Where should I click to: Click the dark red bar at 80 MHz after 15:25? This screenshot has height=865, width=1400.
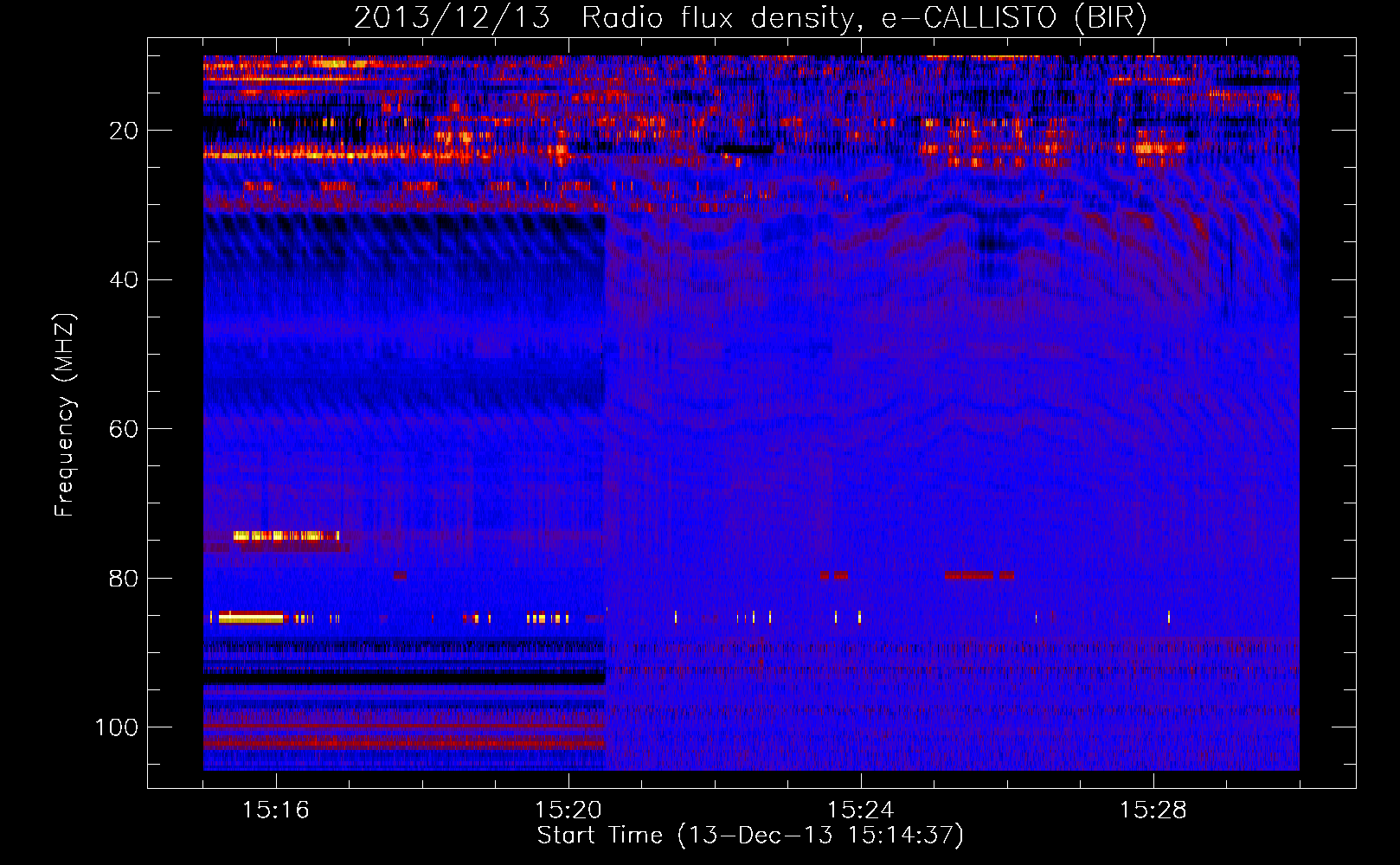[x=969, y=575]
